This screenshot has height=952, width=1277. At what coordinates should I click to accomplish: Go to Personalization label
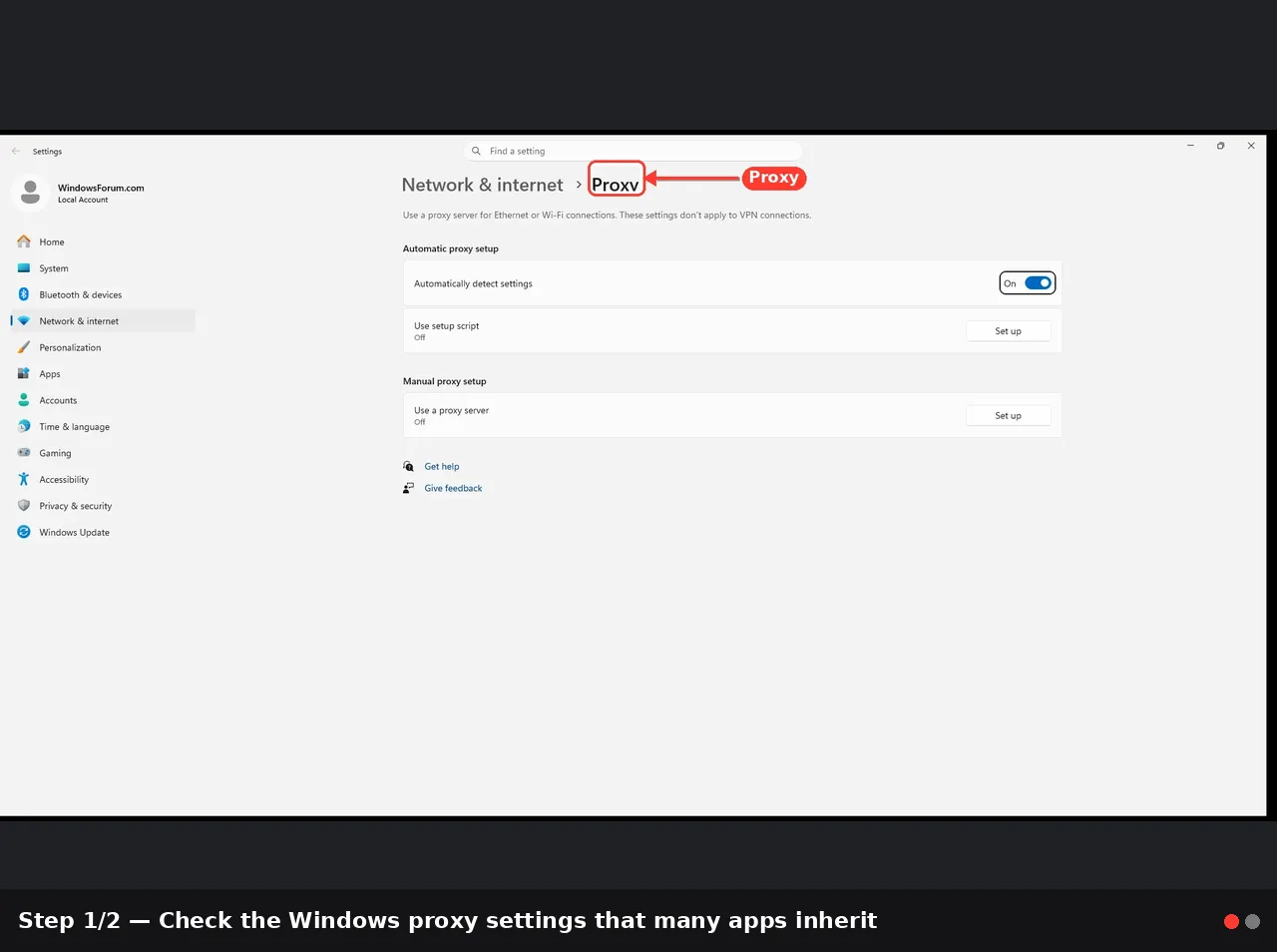point(70,347)
